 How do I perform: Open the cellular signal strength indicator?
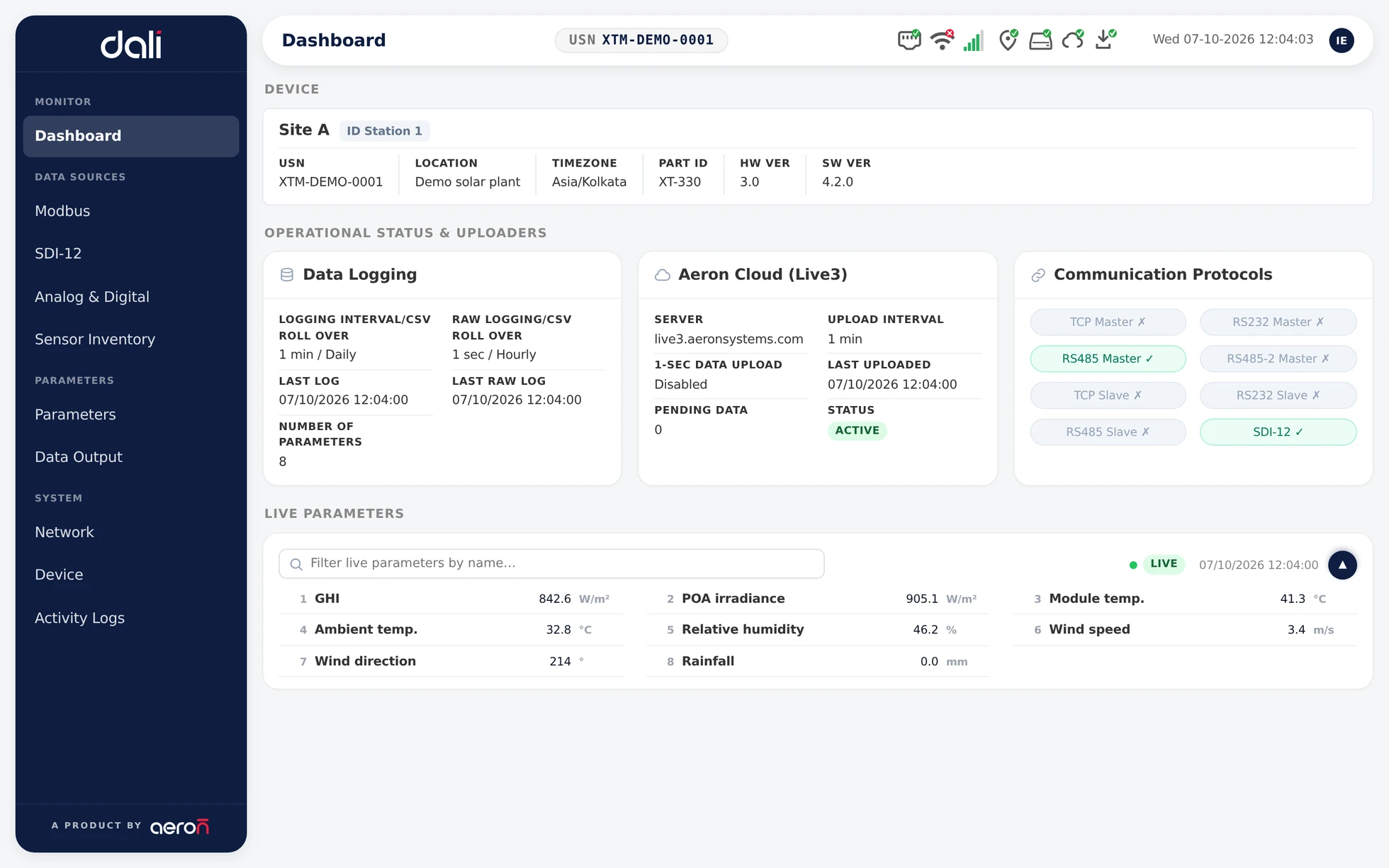click(974, 40)
